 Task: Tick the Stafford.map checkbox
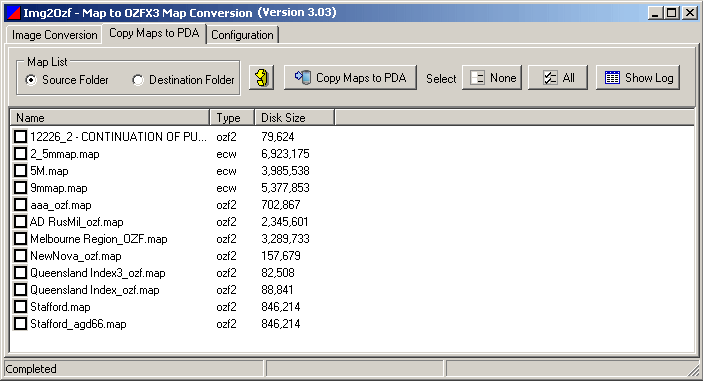[20, 307]
